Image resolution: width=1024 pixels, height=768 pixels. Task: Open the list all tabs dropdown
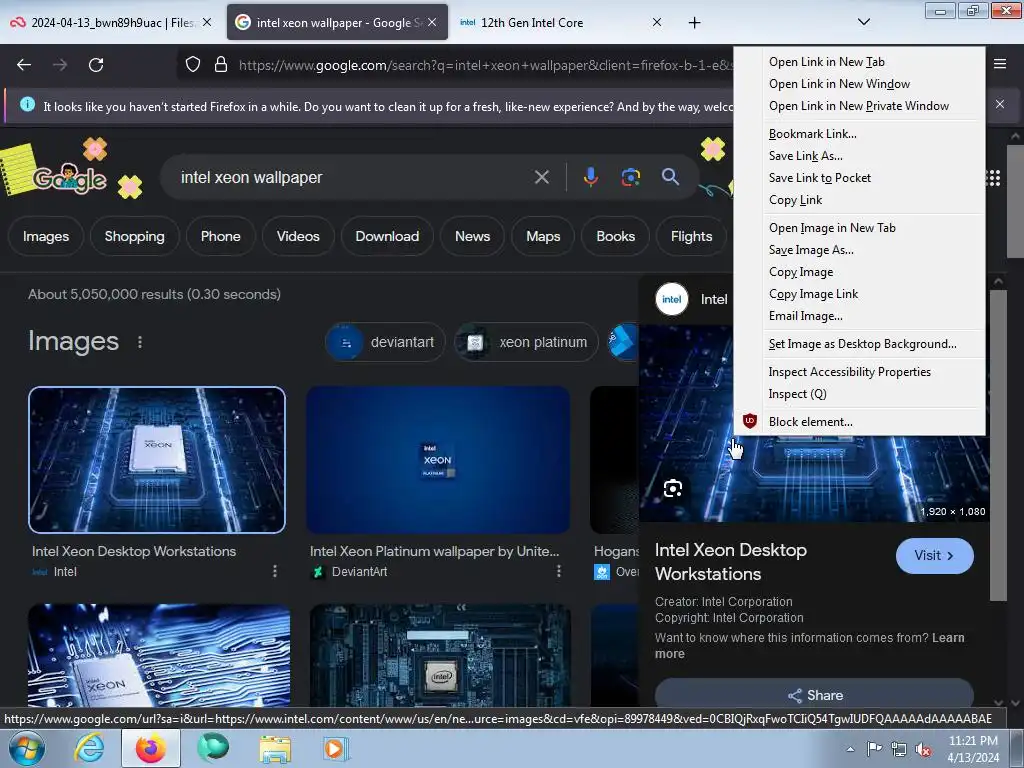pos(864,22)
